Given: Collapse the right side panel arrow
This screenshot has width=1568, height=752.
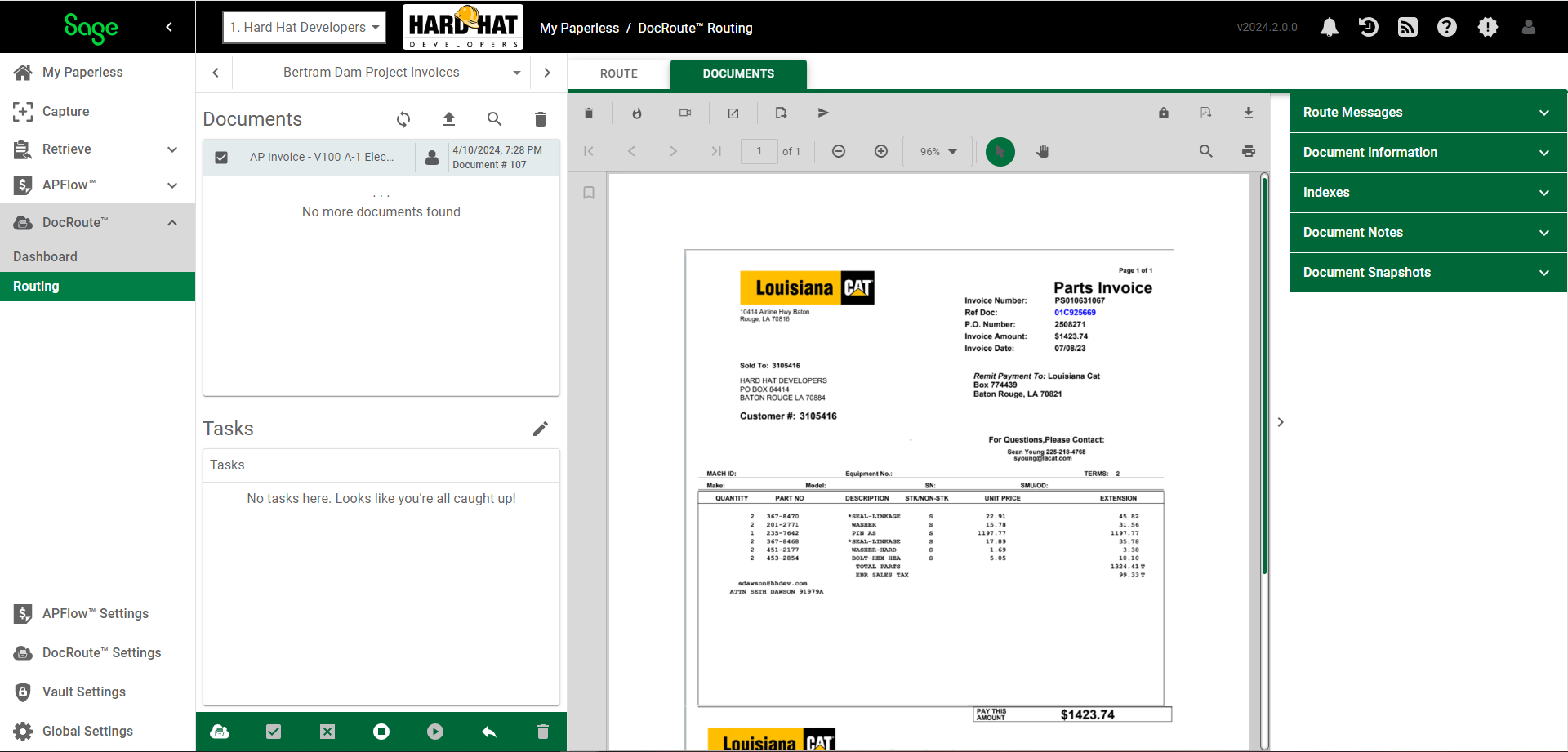Looking at the screenshot, I should 1281,422.
